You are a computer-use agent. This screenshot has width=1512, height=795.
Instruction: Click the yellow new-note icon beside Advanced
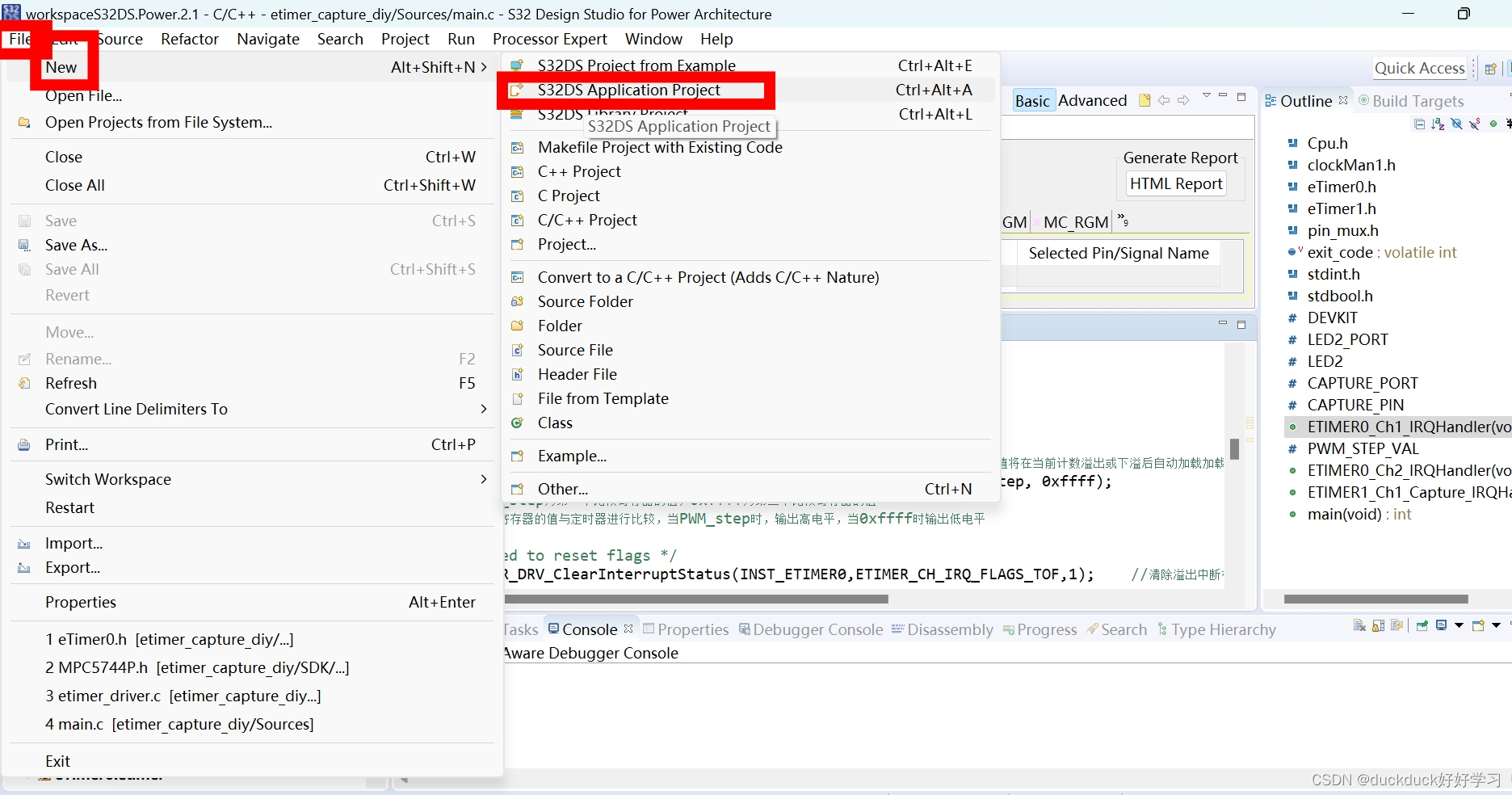[x=1144, y=100]
